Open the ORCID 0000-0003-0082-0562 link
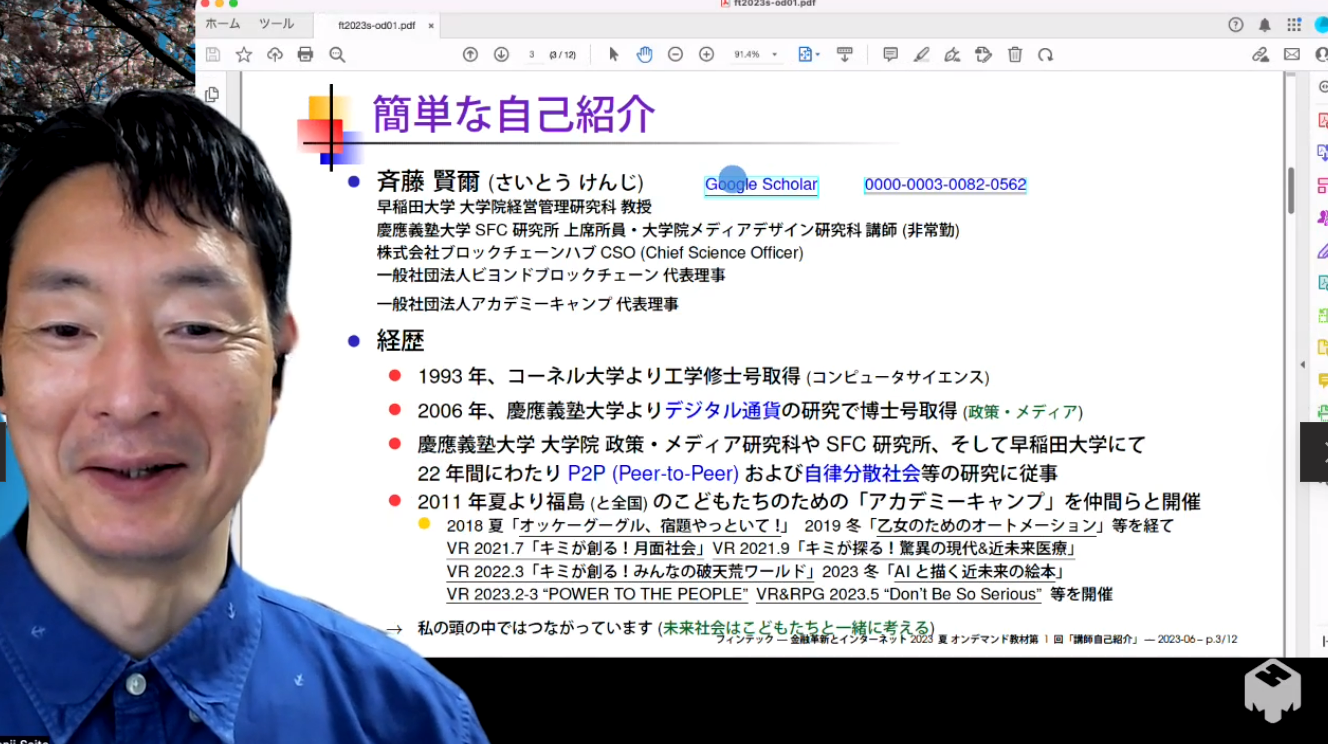Viewport: 1328px width, 744px height. pos(945,184)
